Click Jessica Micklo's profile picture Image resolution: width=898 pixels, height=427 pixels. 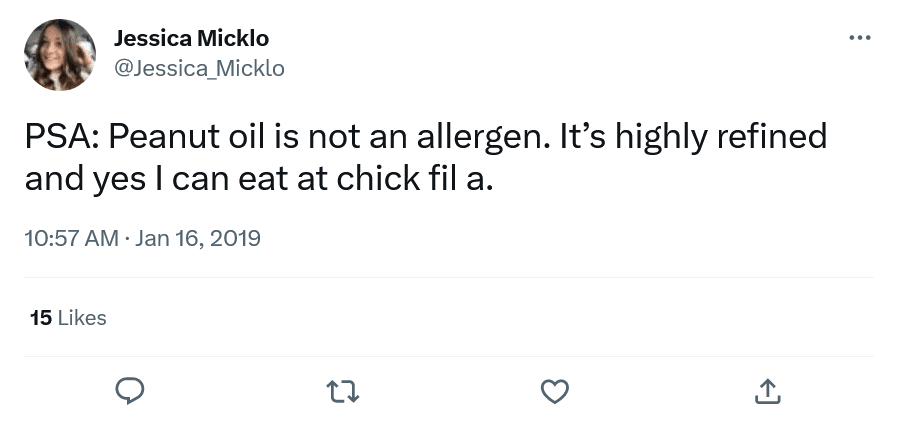click(x=60, y=54)
